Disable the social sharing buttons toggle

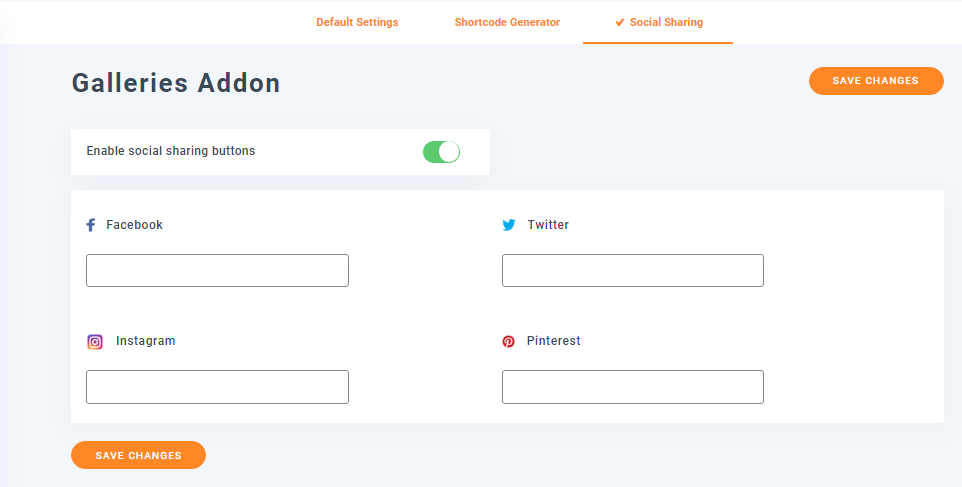pos(441,152)
